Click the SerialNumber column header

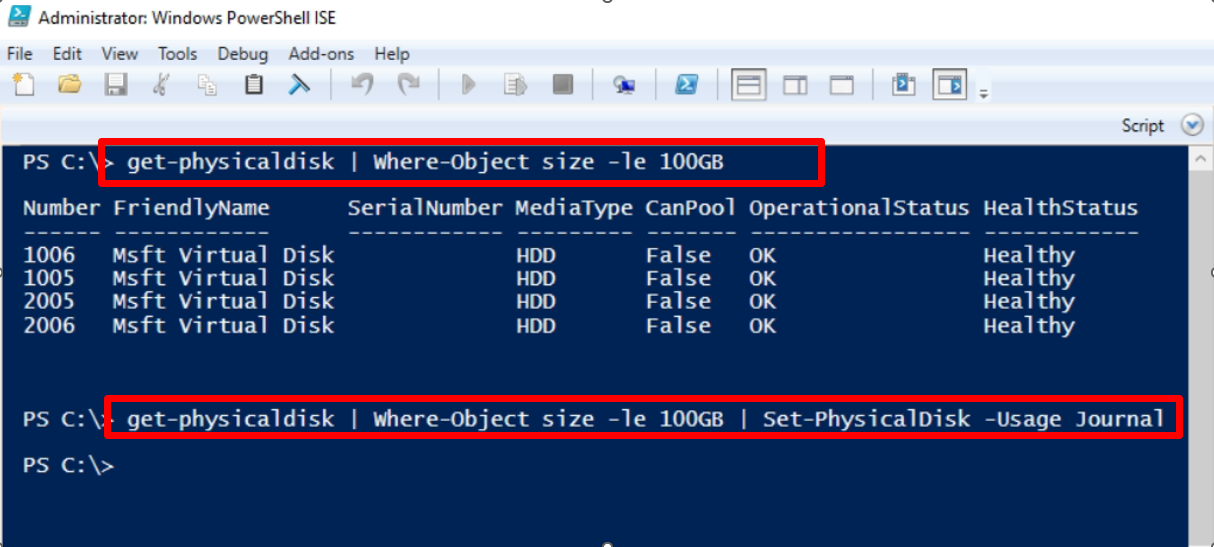(x=425, y=208)
